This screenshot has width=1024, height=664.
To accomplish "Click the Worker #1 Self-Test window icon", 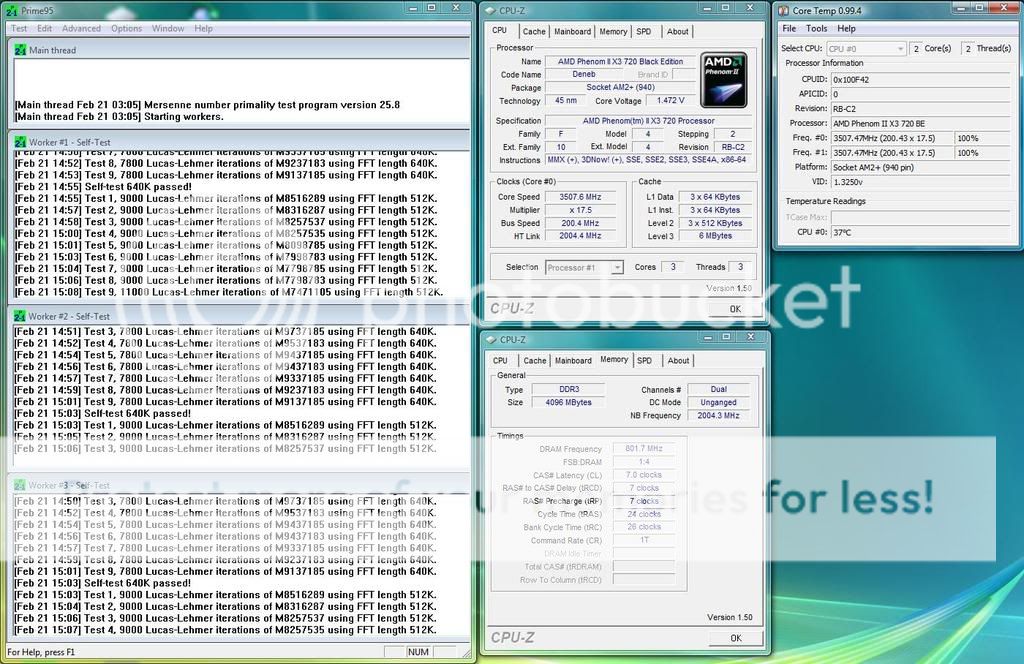I will point(20,142).
